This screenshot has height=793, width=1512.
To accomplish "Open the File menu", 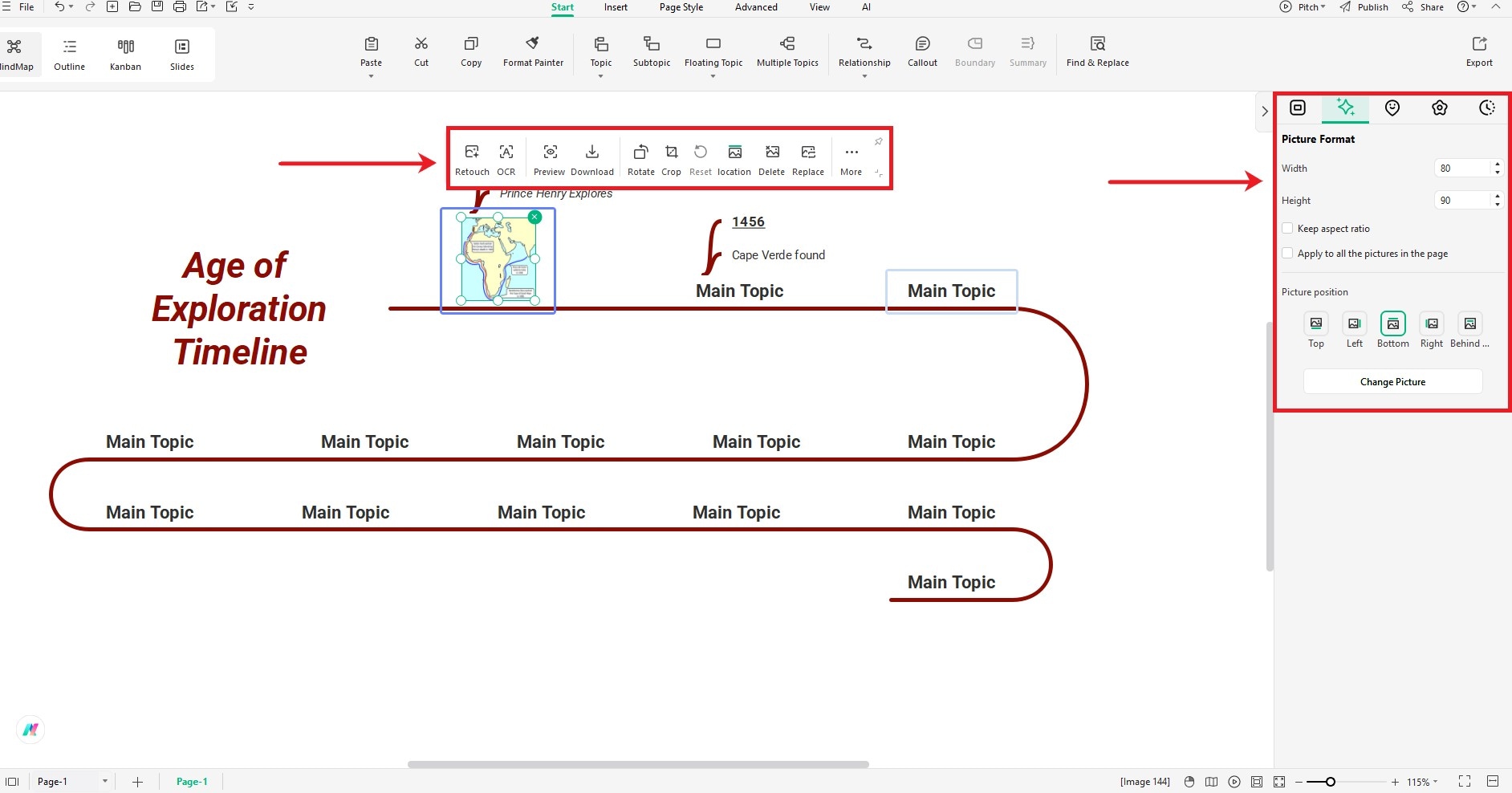I will point(26,6).
